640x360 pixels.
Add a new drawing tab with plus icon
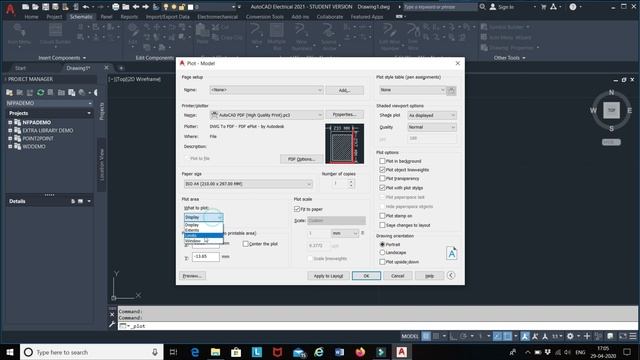121,68
